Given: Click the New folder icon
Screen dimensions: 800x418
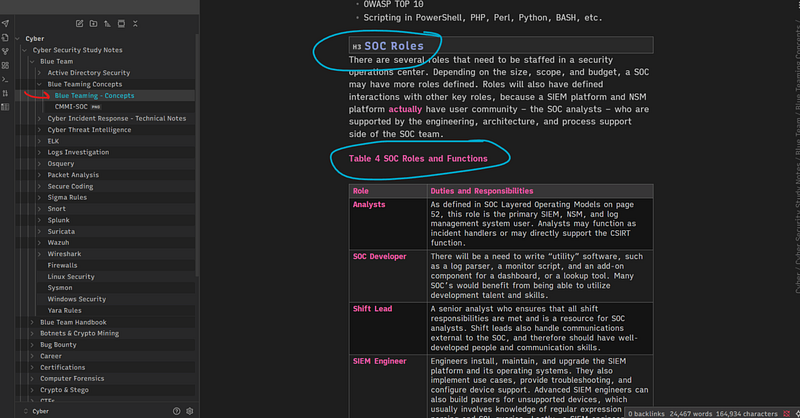Looking at the screenshot, I should (x=93, y=23).
